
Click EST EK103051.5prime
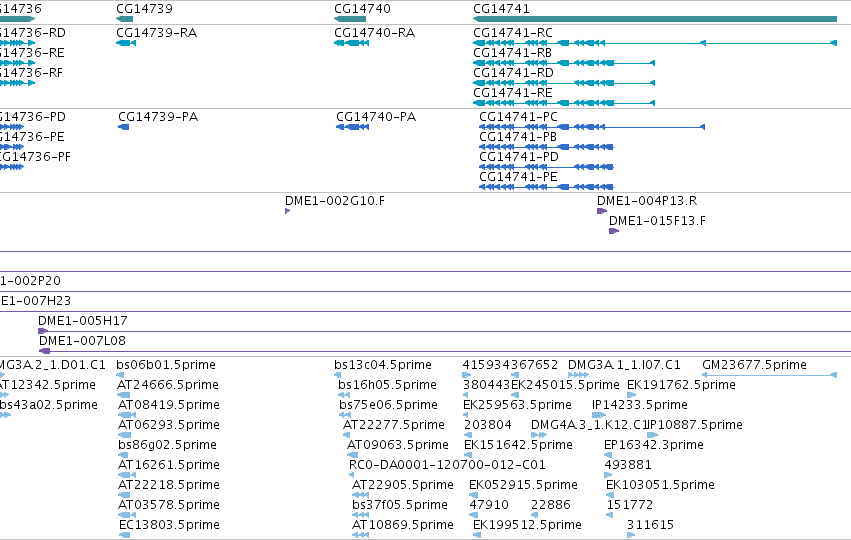click(661, 485)
